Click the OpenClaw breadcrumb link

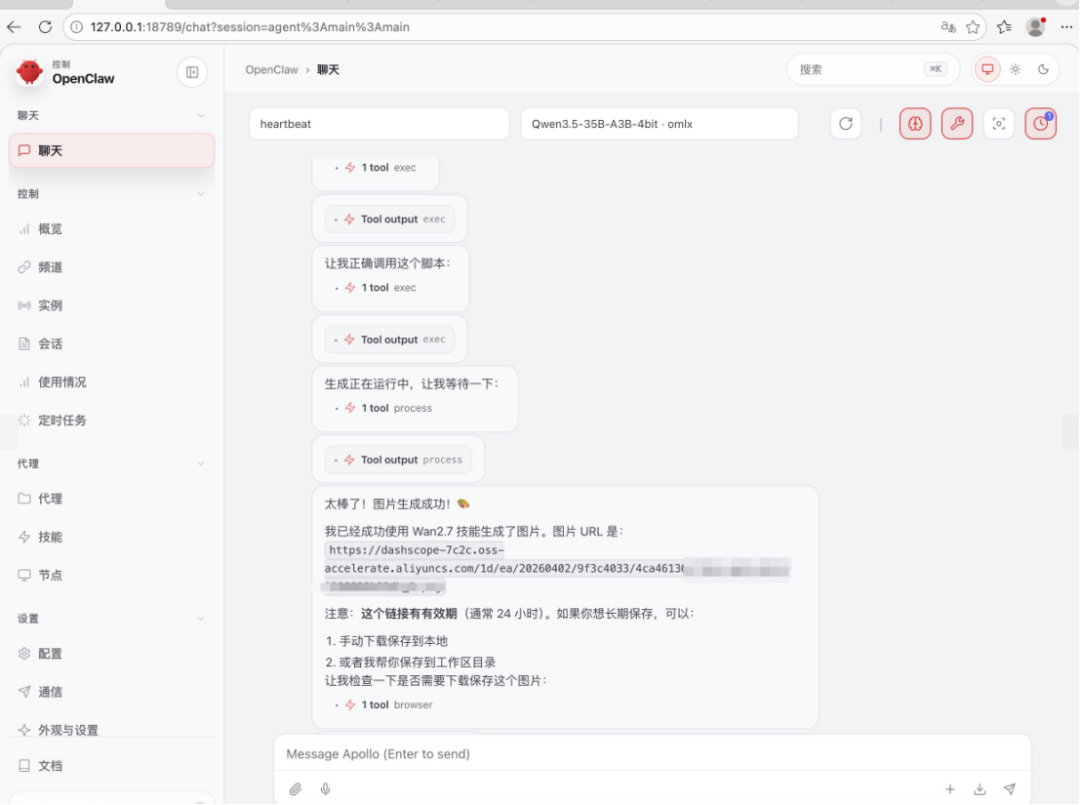tap(272, 70)
